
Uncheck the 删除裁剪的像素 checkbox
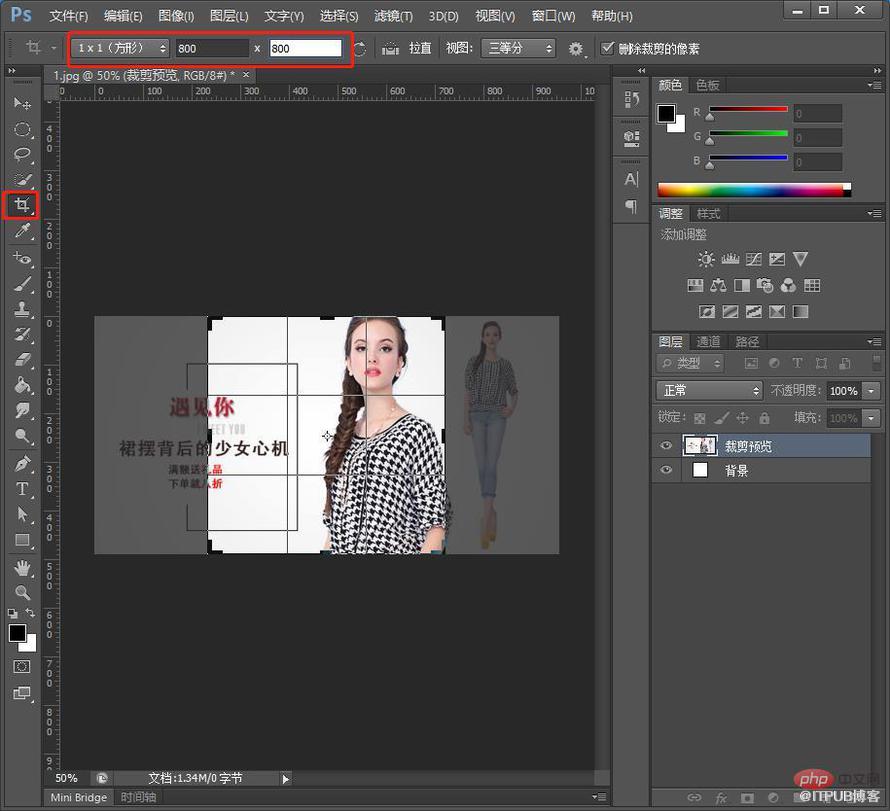[607, 48]
